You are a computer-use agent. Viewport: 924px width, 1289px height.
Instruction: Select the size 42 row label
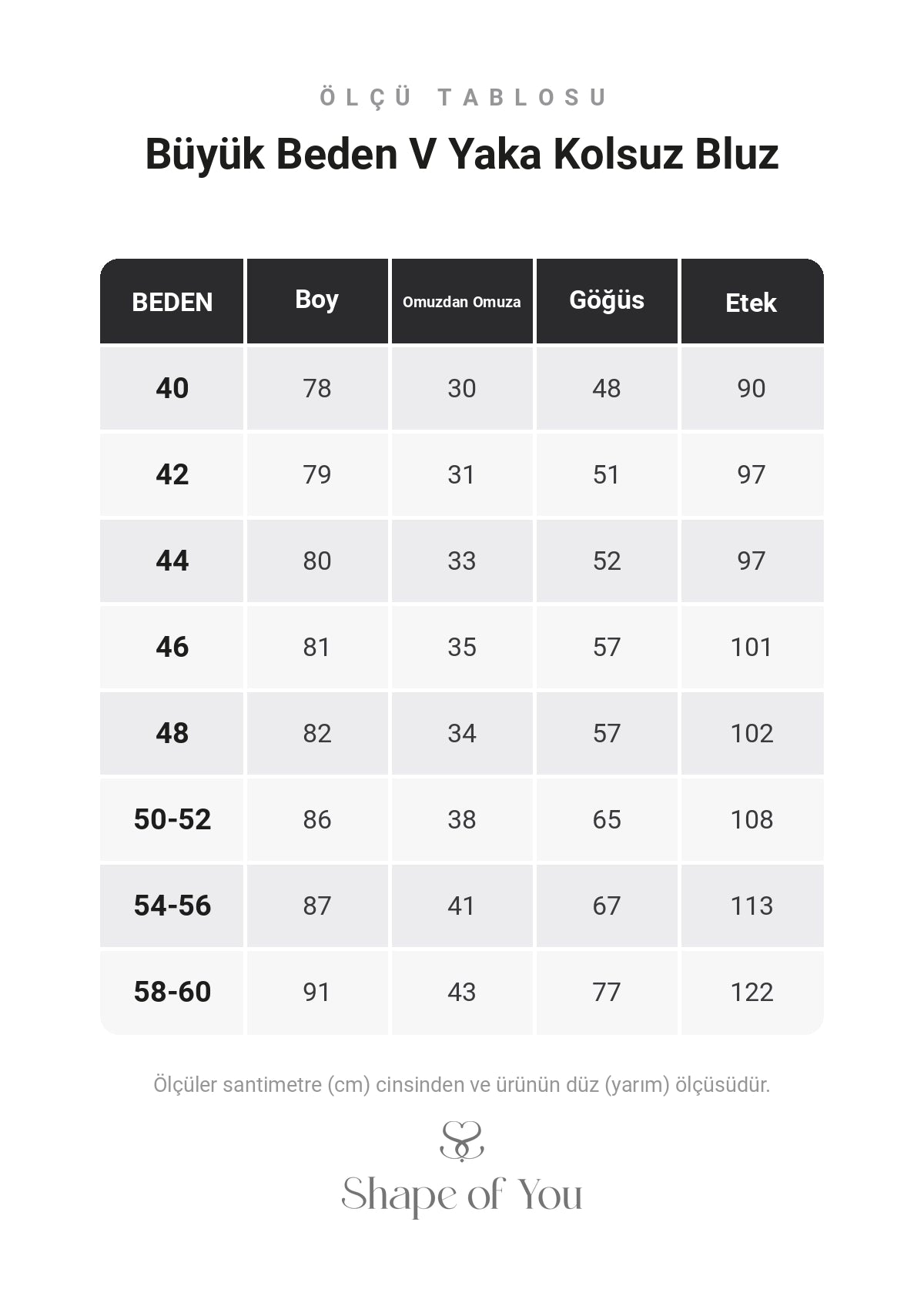point(172,474)
